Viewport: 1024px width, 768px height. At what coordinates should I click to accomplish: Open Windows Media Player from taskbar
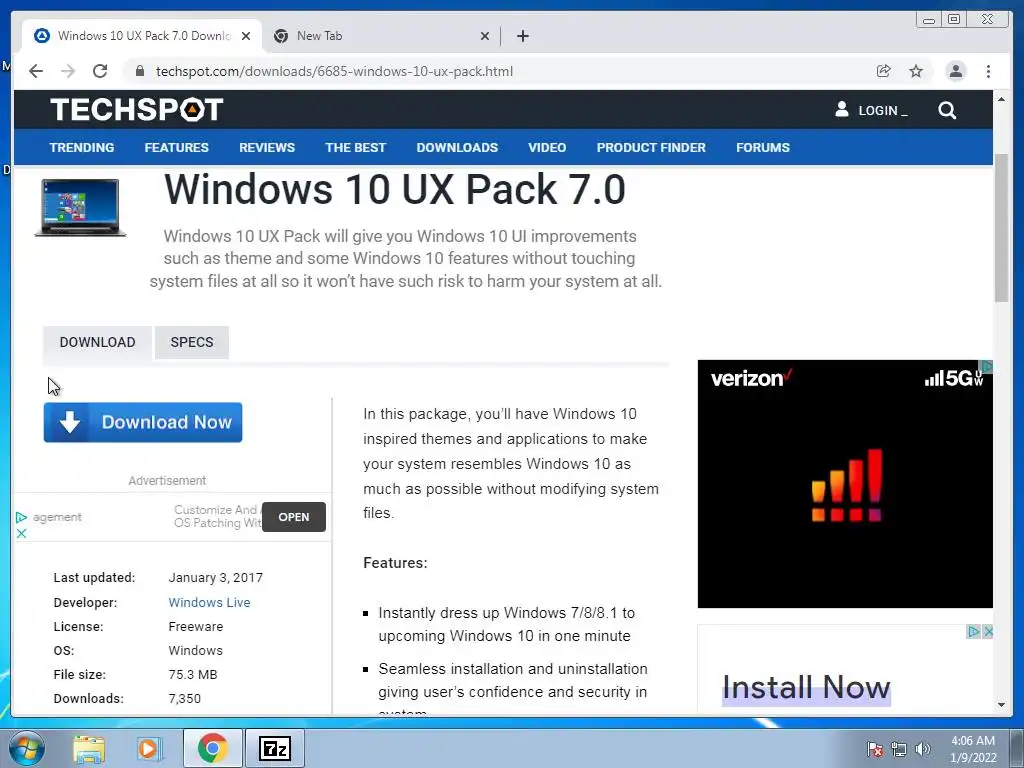pyautogui.click(x=148, y=749)
